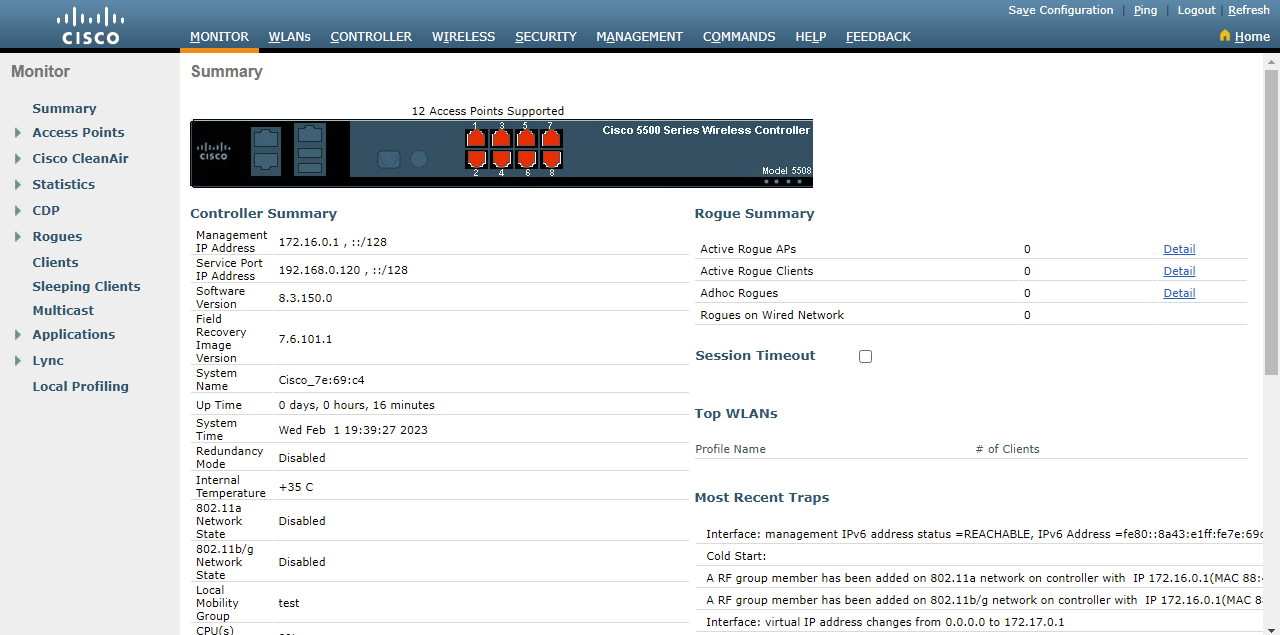Click port 6 on the controller image

click(526, 158)
